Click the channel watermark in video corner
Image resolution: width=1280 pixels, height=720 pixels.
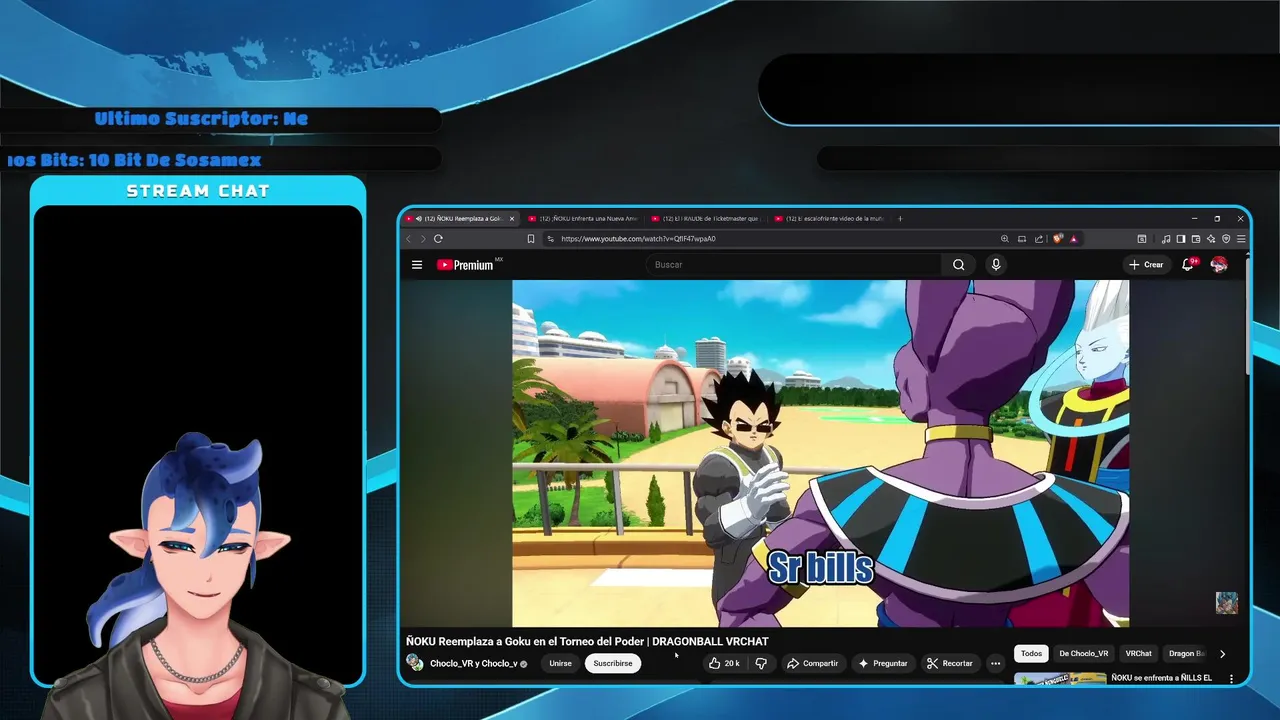1226,602
